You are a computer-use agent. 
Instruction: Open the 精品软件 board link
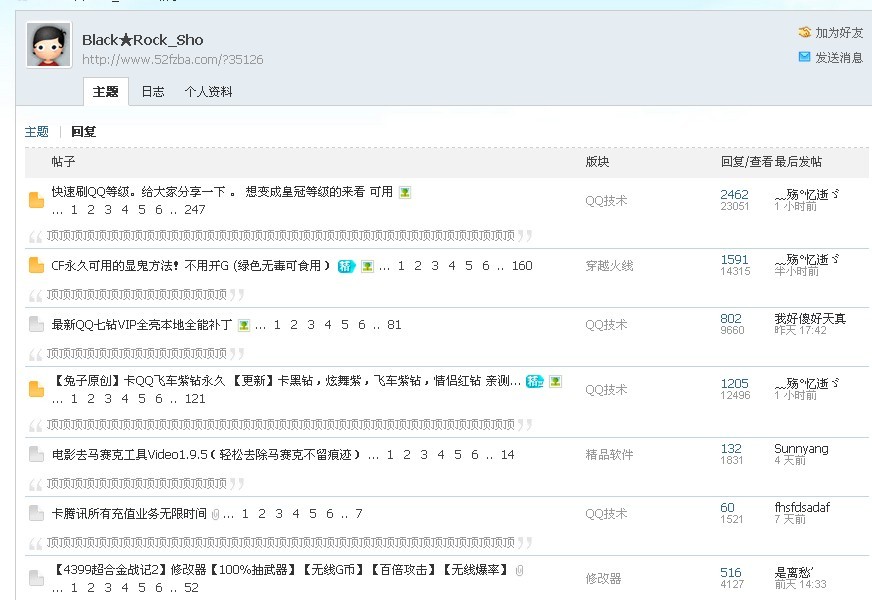pyautogui.click(x=609, y=455)
